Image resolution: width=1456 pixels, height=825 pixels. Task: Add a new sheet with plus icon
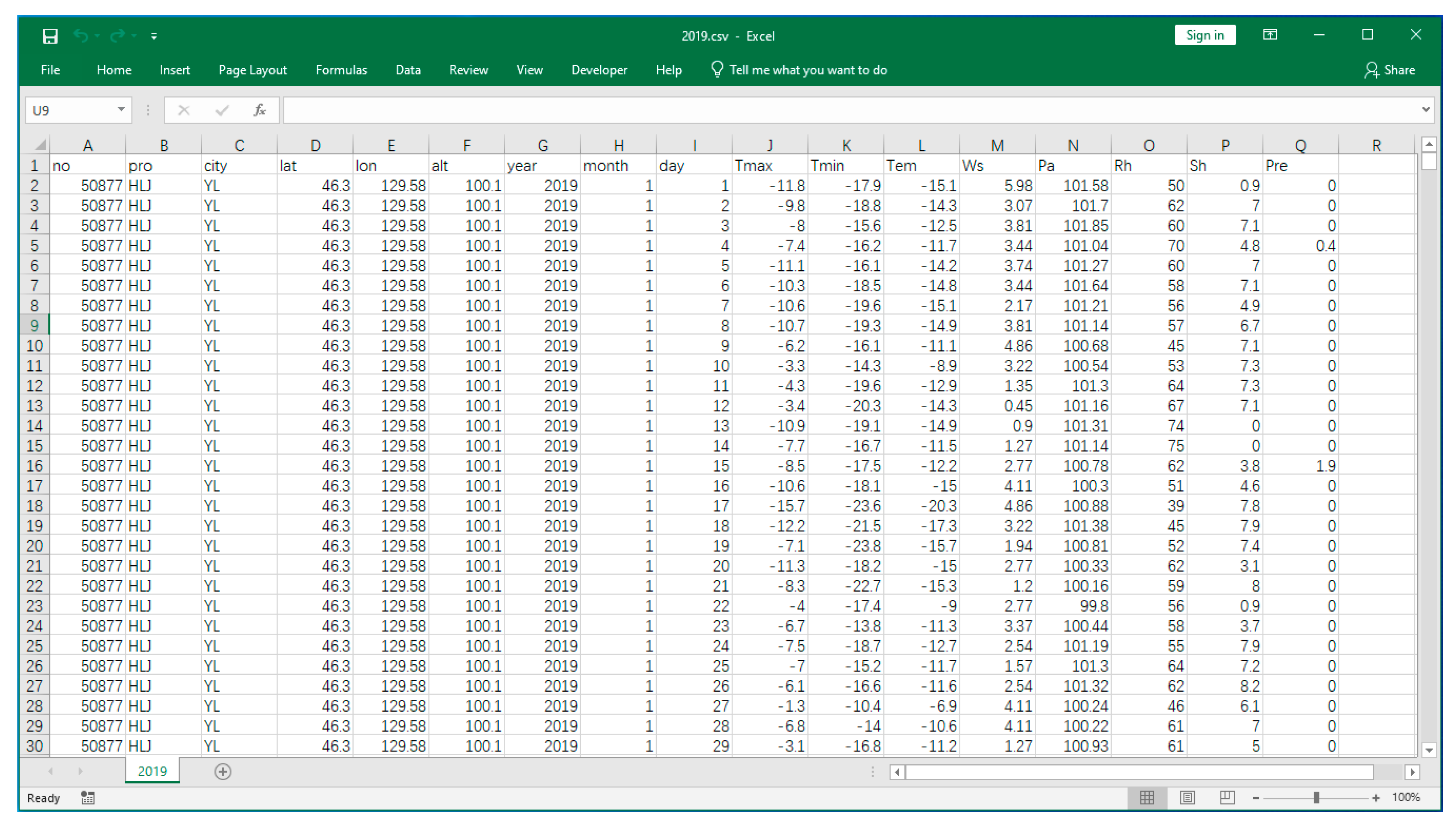click(x=223, y=771)
